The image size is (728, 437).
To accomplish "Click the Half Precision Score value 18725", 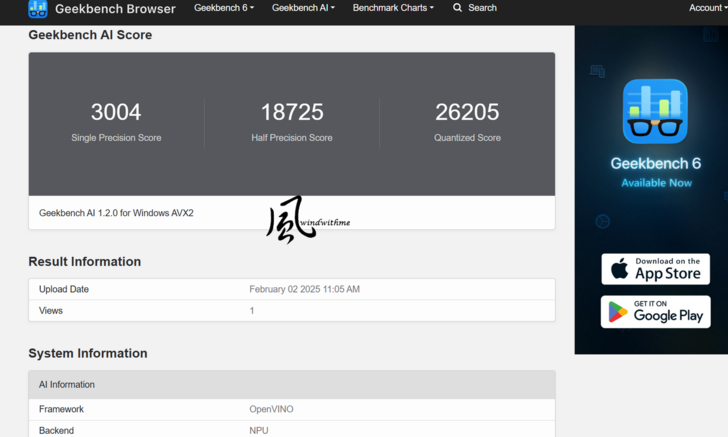I will (x=292, y=112).
